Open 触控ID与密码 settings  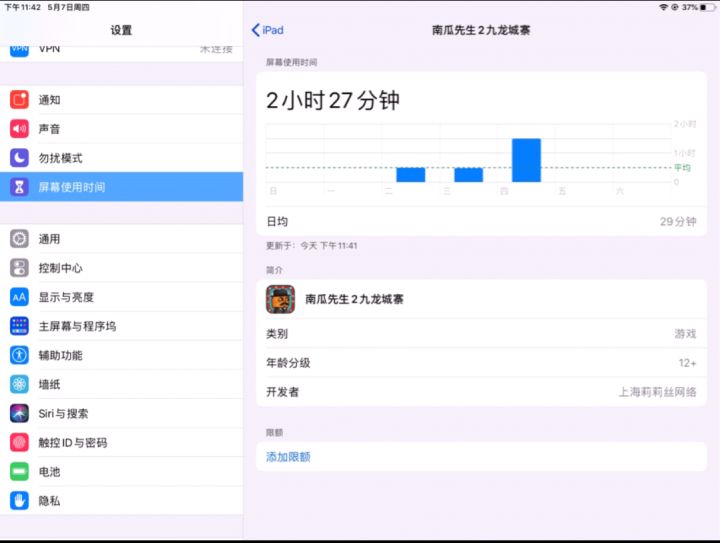(121, 442)
